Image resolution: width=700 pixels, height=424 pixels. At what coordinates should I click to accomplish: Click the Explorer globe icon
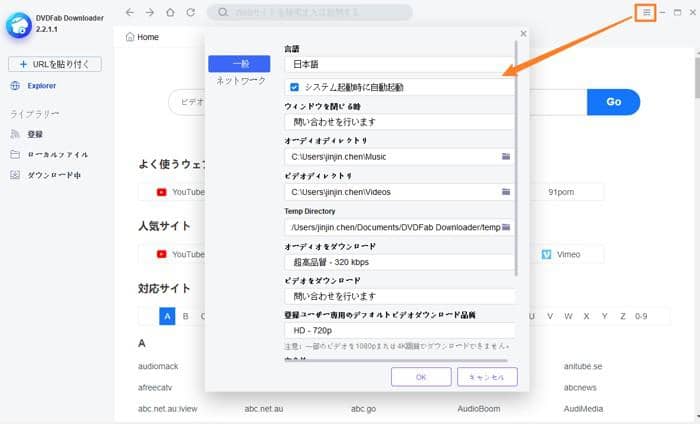coord(15,86)
